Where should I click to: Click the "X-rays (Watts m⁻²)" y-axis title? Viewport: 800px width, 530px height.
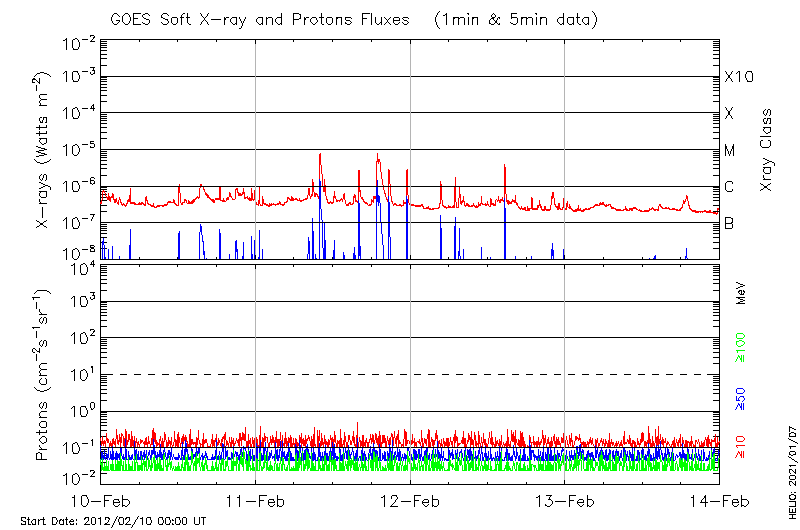44,150
